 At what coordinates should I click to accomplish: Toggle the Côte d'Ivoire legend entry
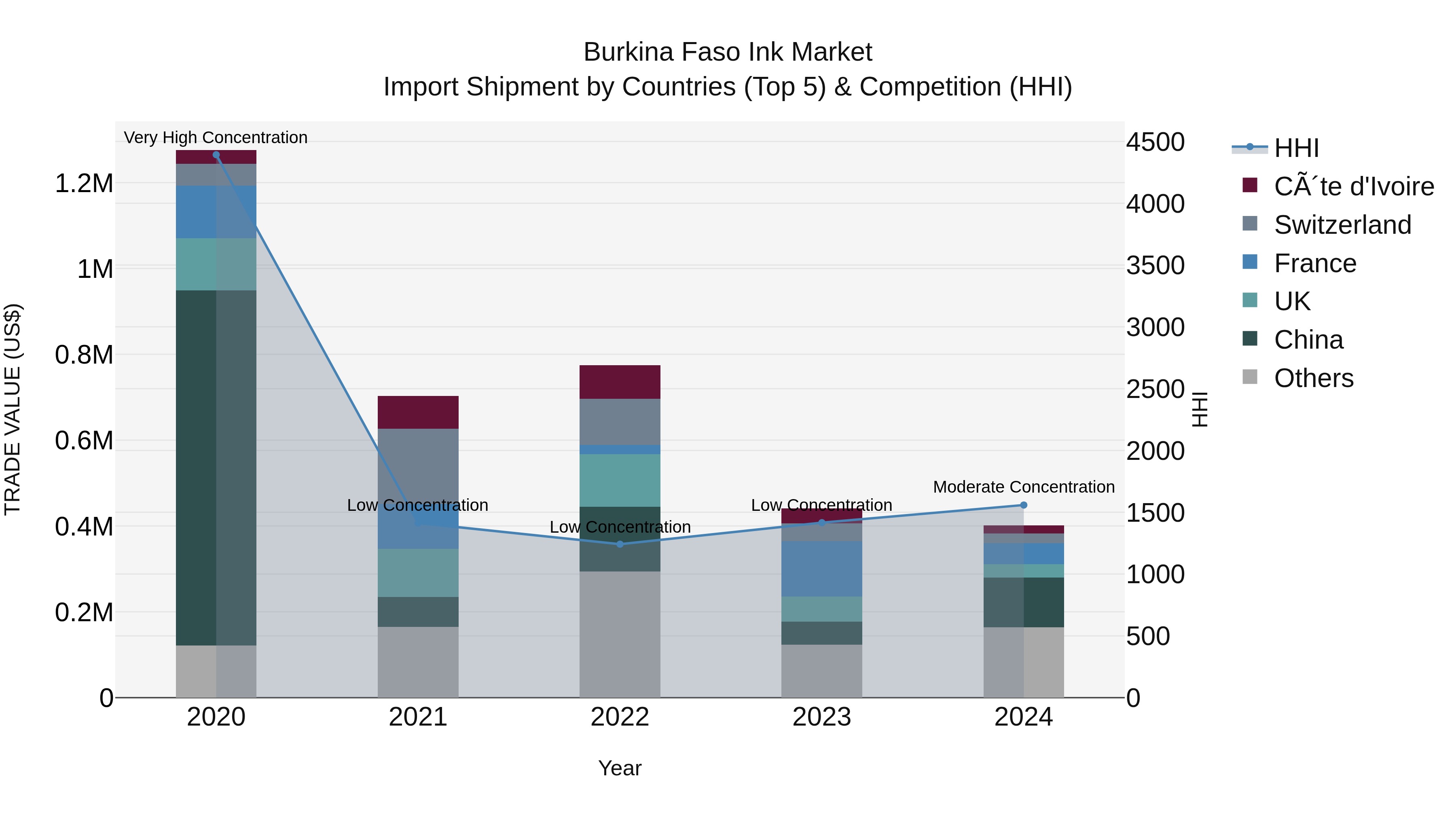(1338, 186)
